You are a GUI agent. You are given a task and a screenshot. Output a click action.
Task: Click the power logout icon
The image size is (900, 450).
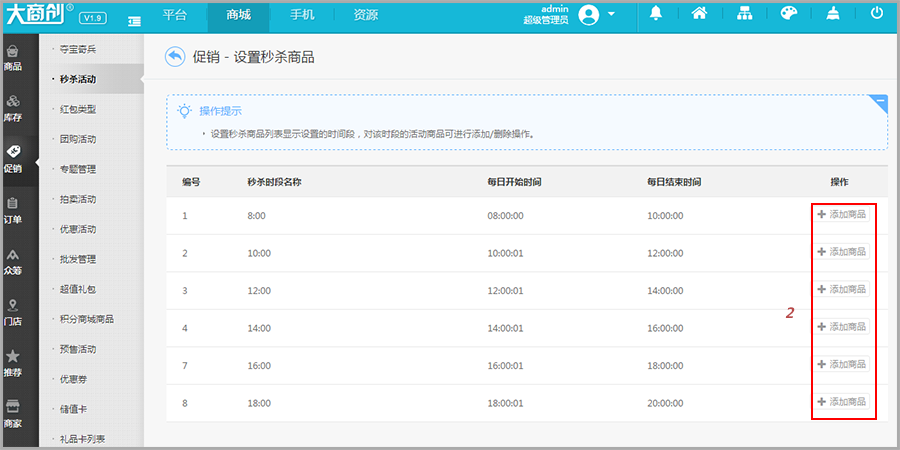click(x=876, y=13)
